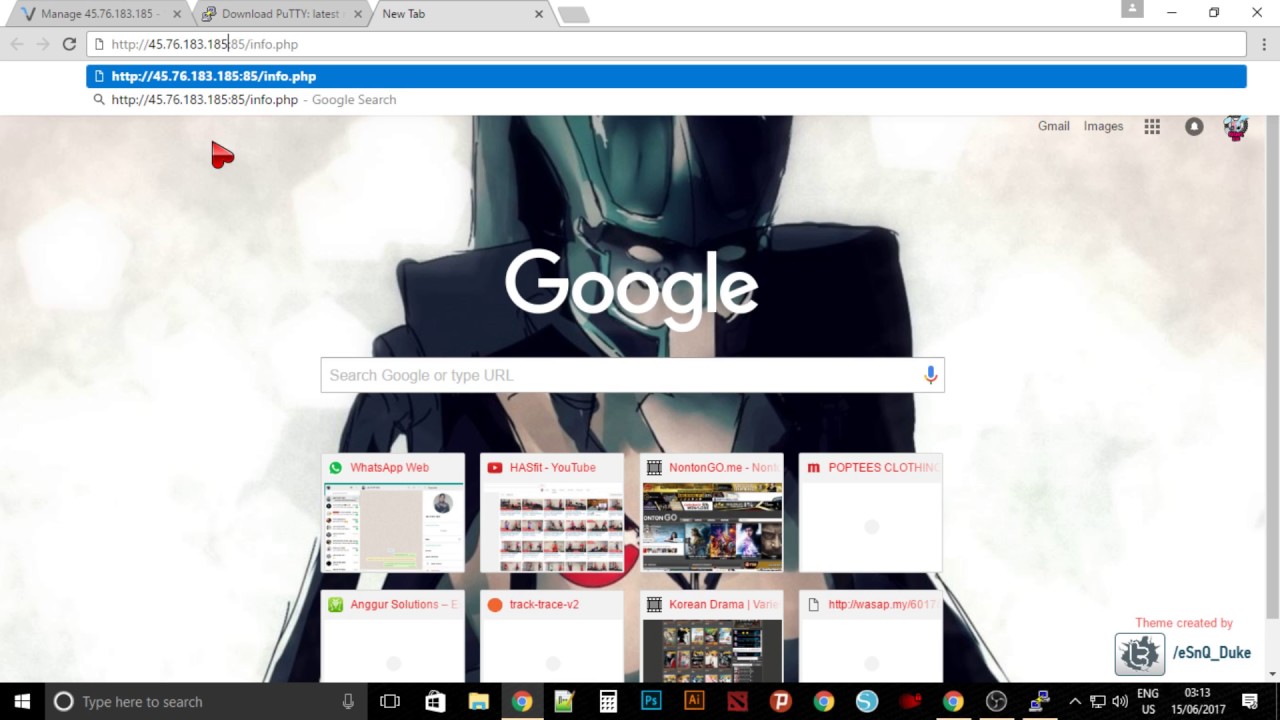Click the address bar URL field
Screen dimensions: 1280x720
(x=666, y=44)
